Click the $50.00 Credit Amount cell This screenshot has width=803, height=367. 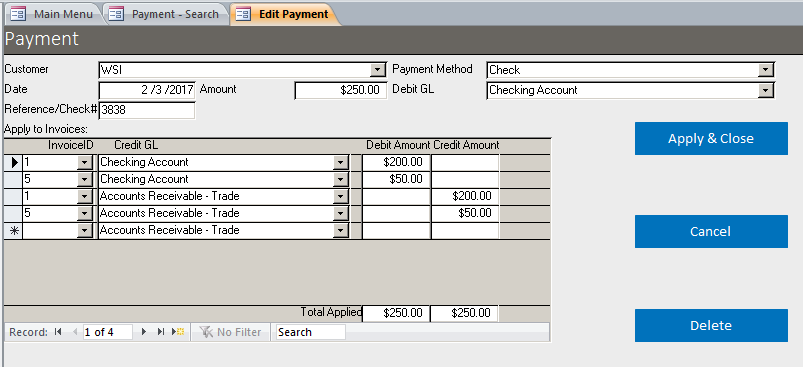click(x=465, y=213)
